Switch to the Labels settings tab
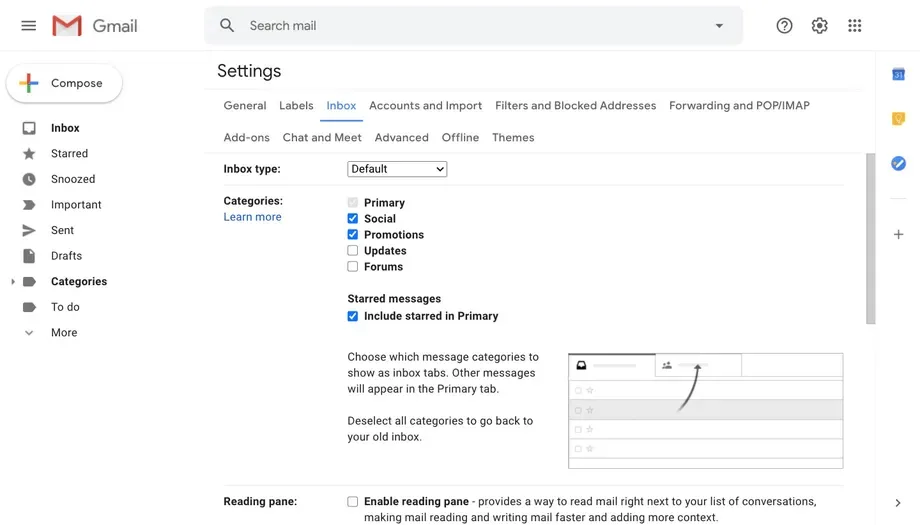 [296, 106]
